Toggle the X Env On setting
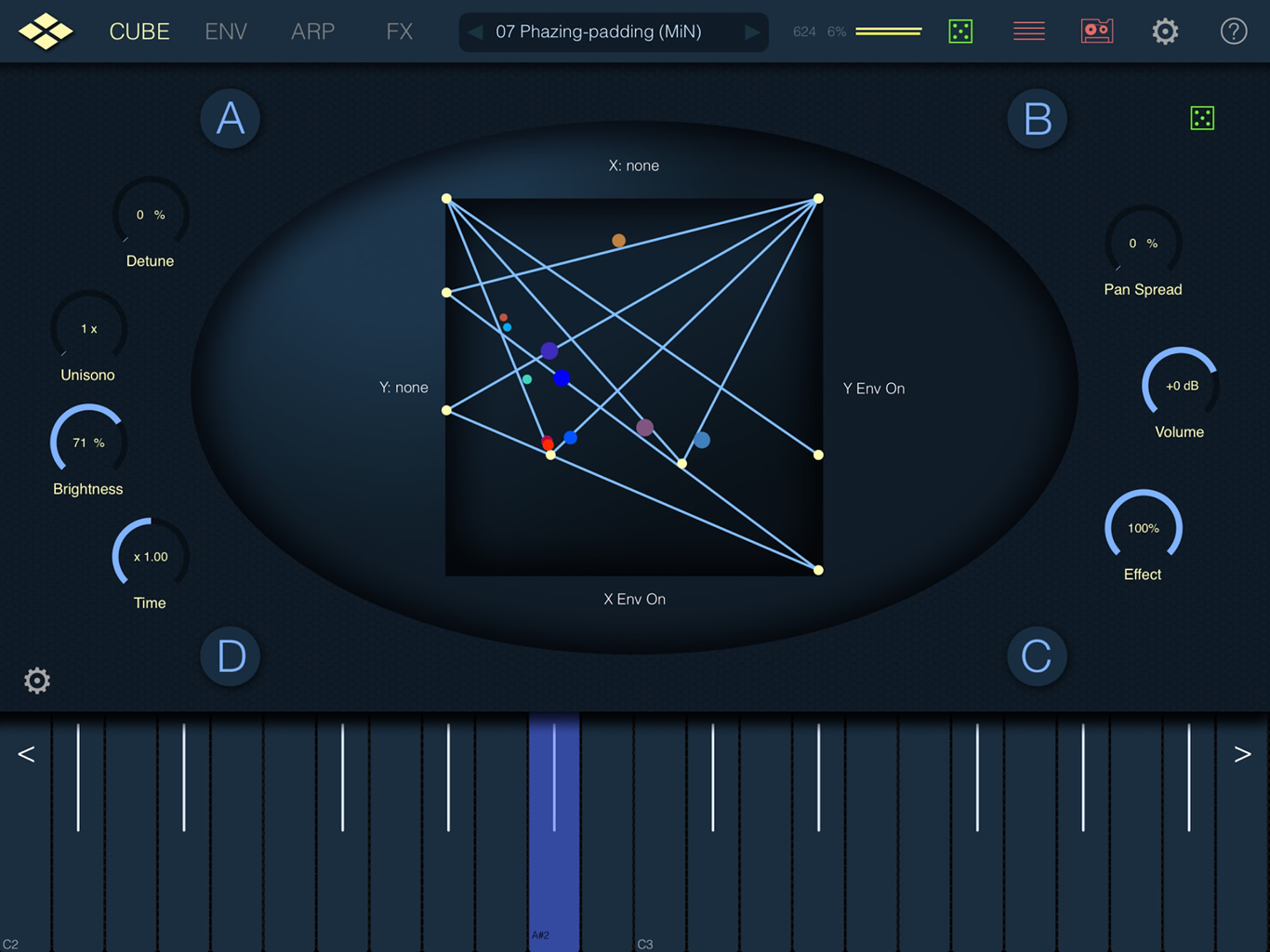Image resolution: width=1270 pixels, height=952 pixels. 634,599
